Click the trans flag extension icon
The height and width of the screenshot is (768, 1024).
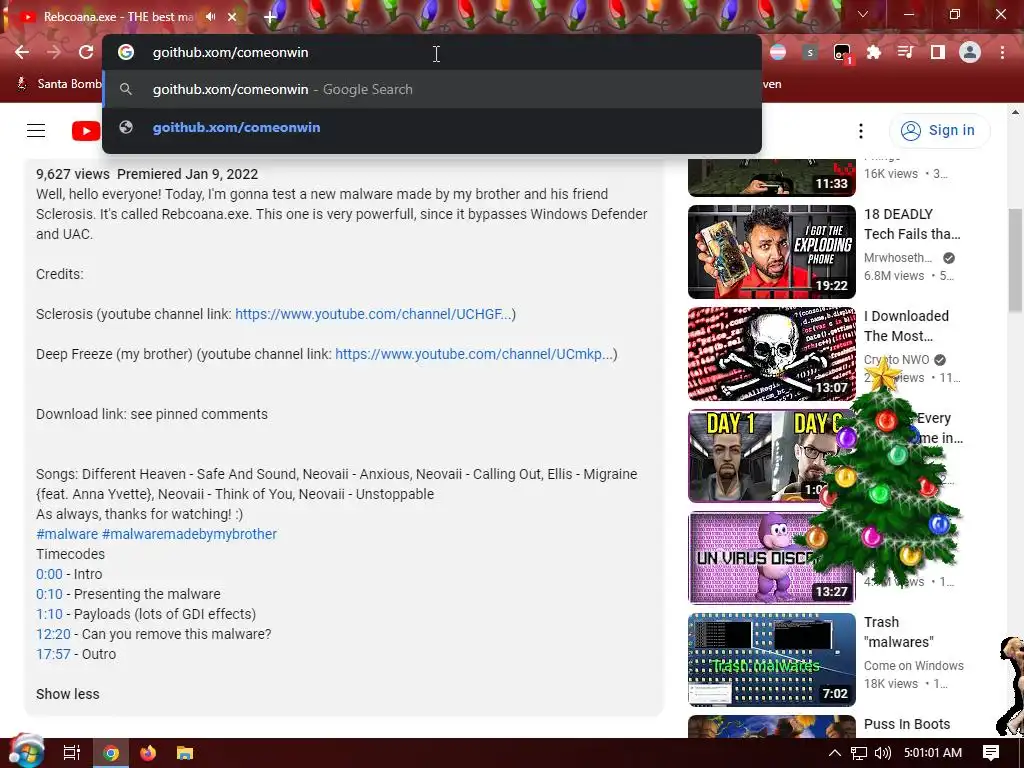(x=778, y=52)
